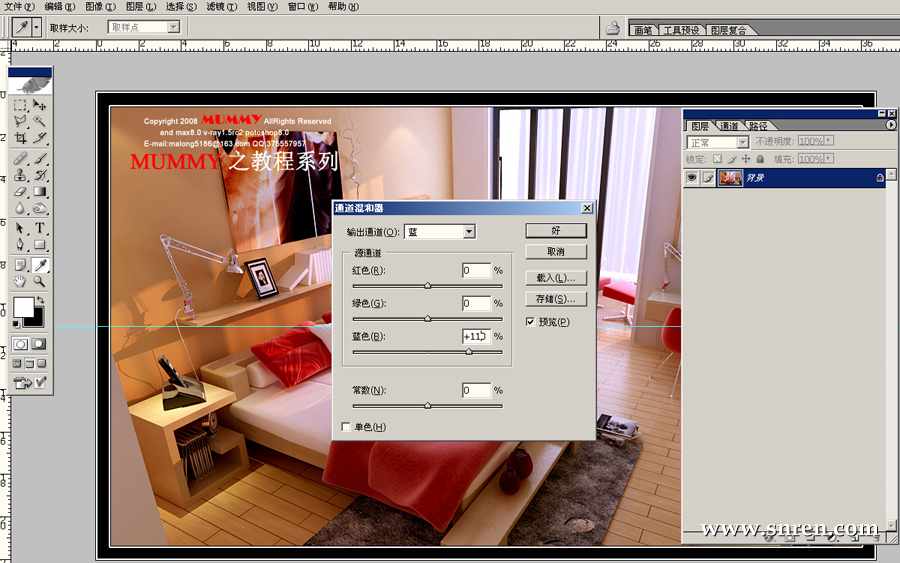Switch to Standard edit mode
This screenshot has width=900, height=563.
coord(20,344)
